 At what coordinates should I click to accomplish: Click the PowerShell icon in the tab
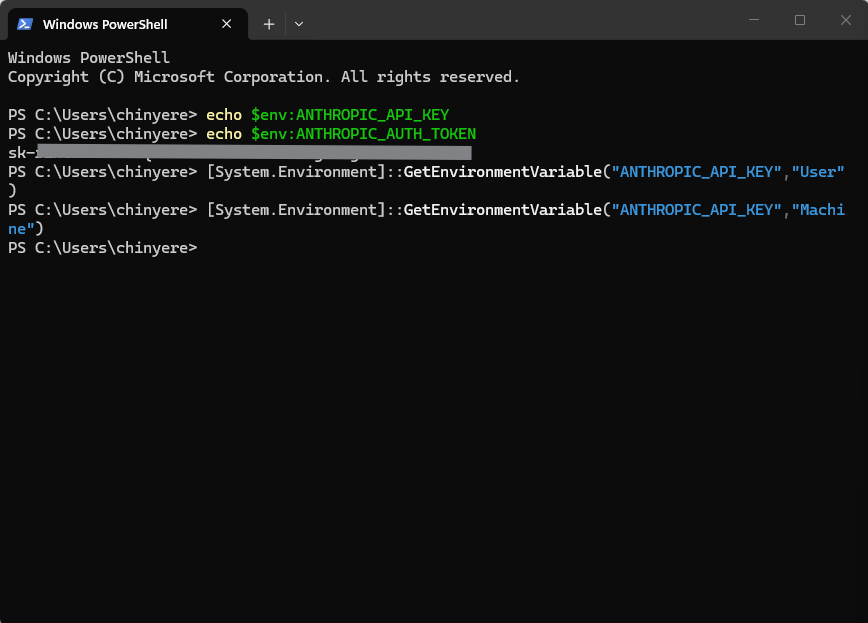pyautogui.click(x=25, y=24)
